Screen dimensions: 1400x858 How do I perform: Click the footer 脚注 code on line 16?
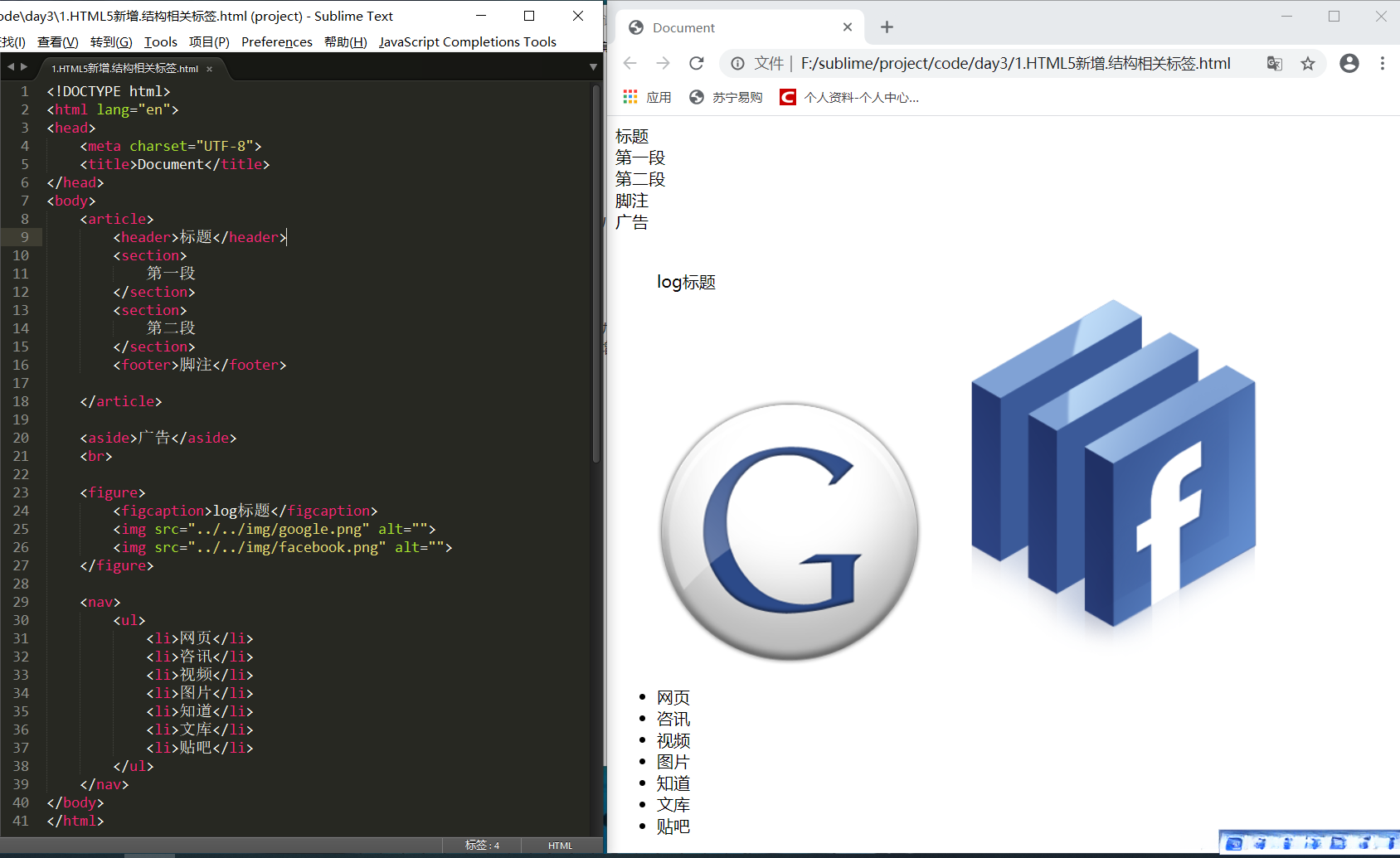pyautogui.click(x=200, y=365)
